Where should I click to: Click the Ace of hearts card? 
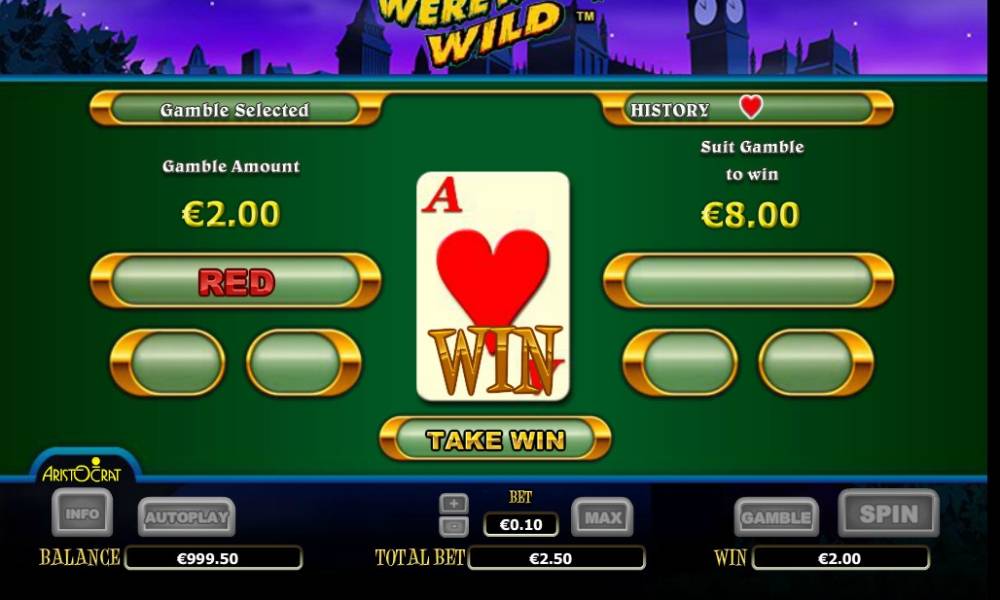(x=493, y=286)
